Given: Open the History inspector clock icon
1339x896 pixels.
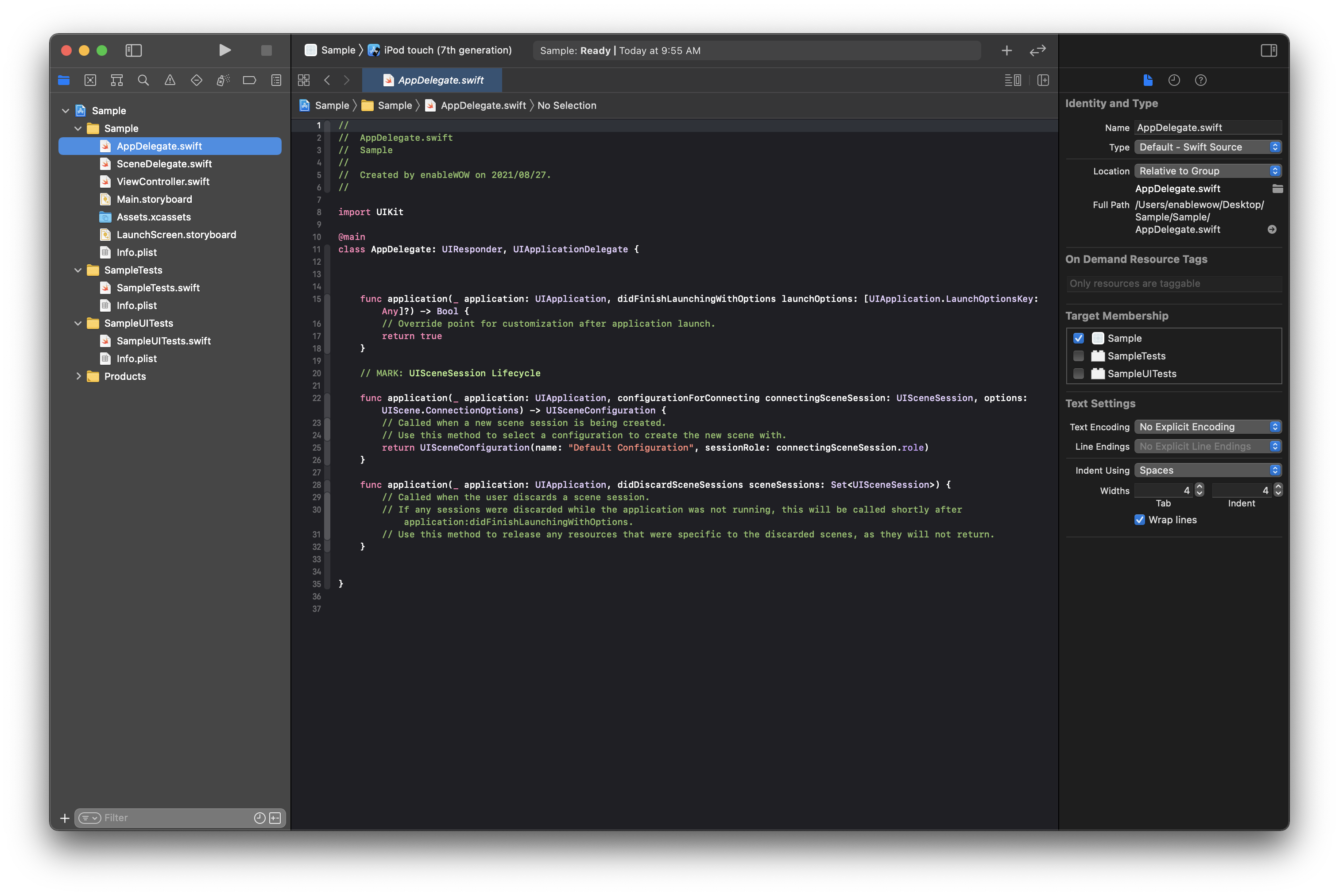Looking at the screenshot, I should pyautogui.click(x=1174, y=80).
